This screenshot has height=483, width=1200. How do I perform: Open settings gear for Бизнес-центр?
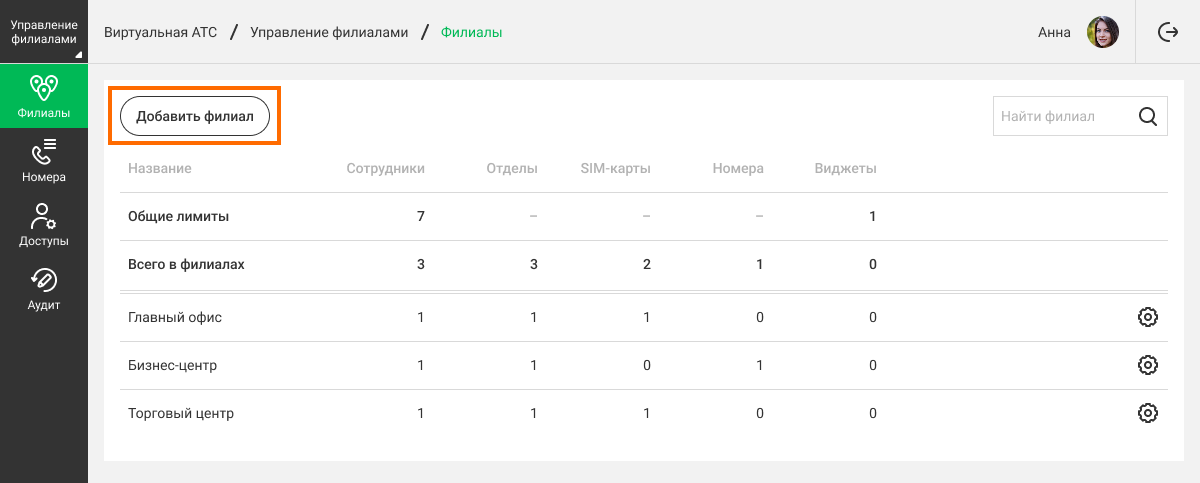1148,365
